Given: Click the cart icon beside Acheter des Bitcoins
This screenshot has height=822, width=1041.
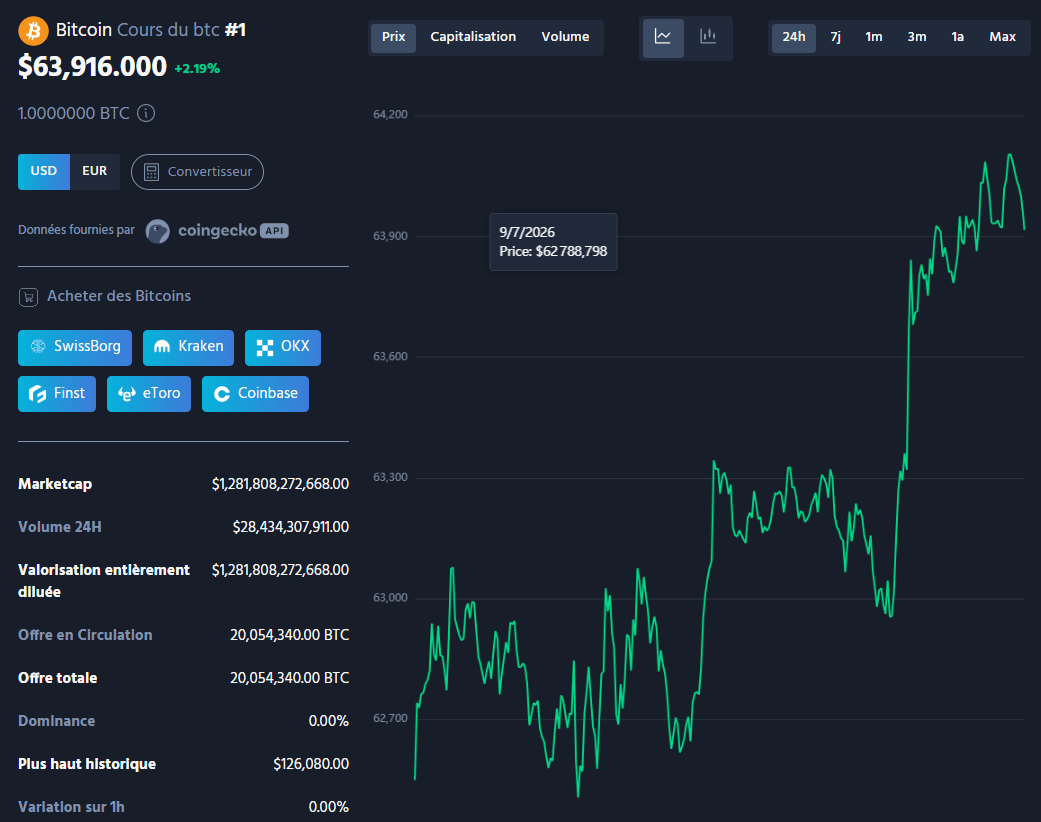Looking at the screenshot, I should tap(29, 297).
